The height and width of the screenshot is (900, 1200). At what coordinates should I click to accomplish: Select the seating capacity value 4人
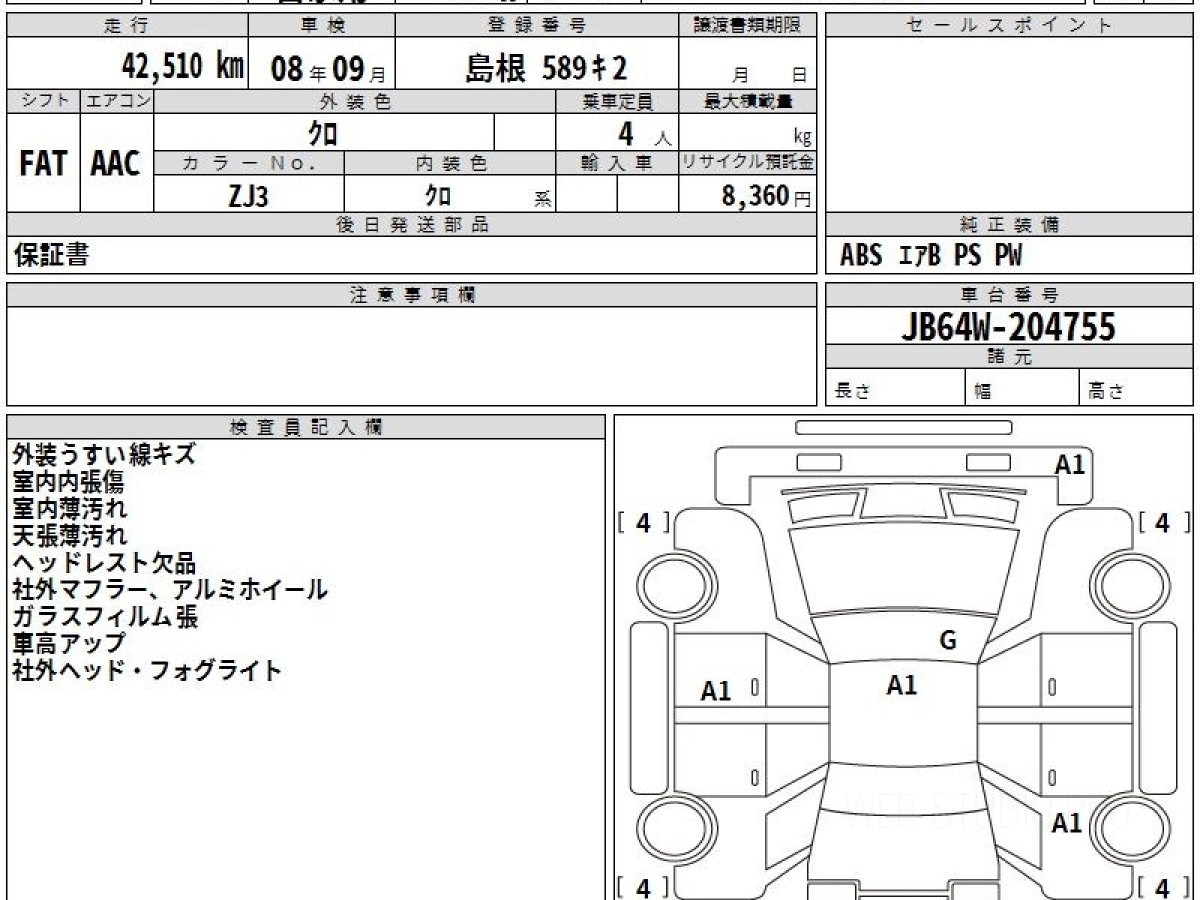tap(644, 134)
